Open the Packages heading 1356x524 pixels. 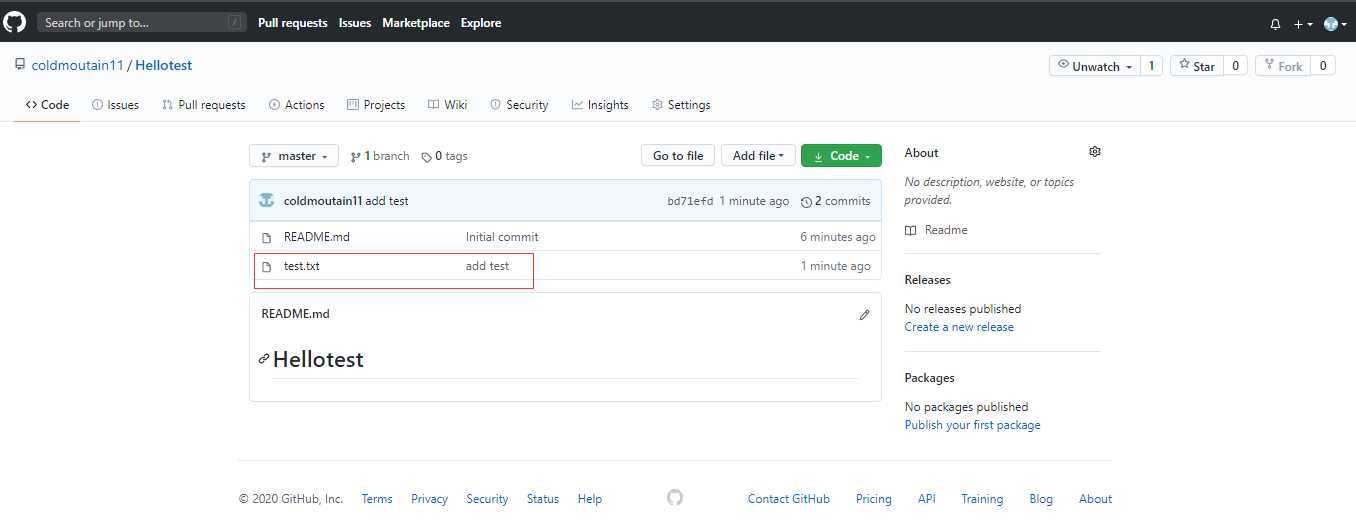(930, 378)
